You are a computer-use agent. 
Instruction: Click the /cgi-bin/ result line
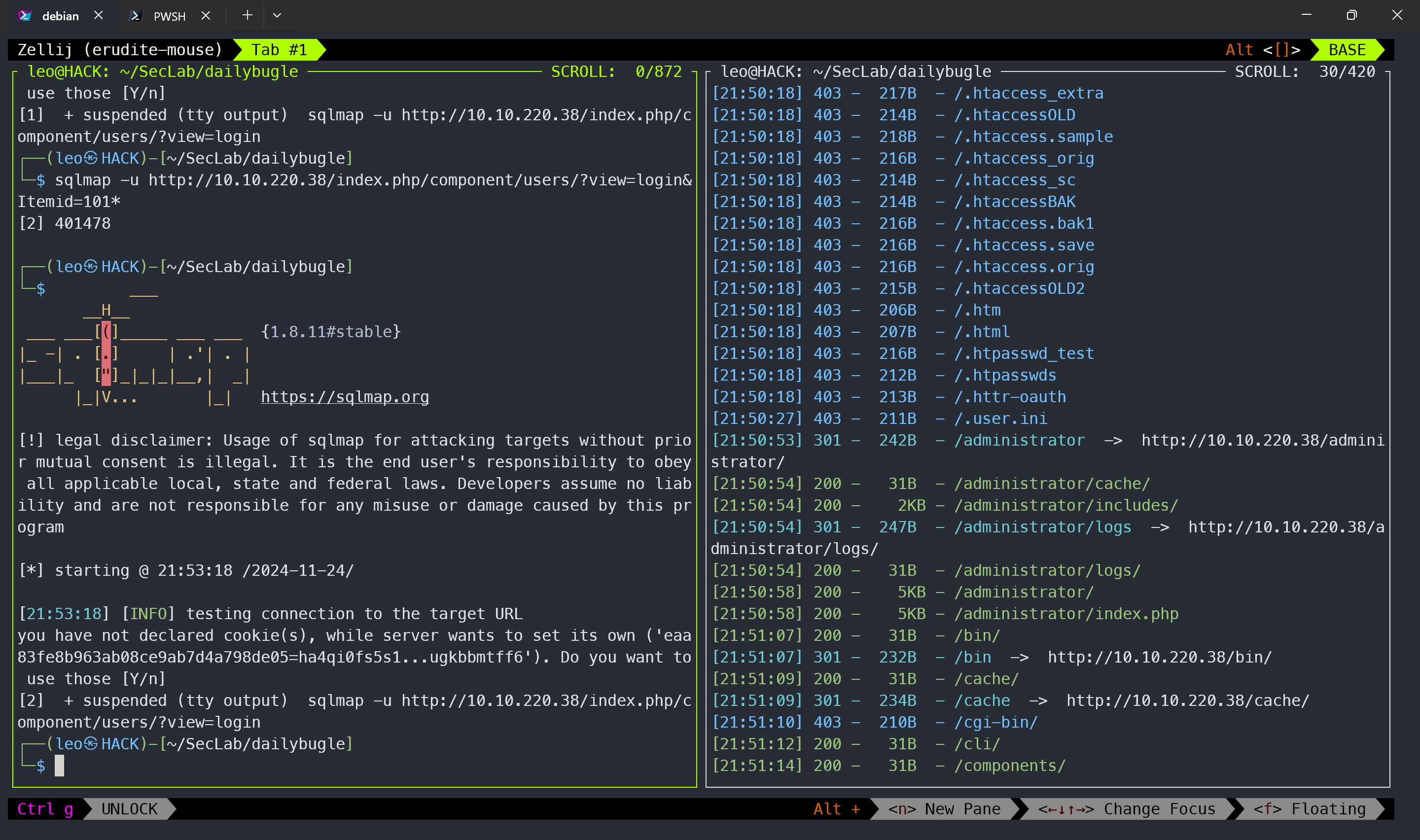click(874, 722)
